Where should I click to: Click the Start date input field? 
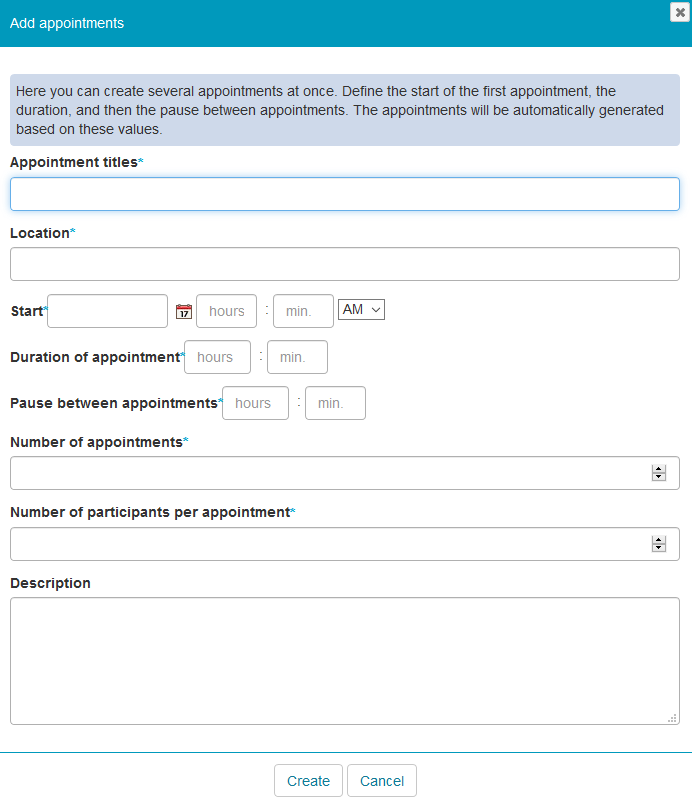[x=107, y=311]
